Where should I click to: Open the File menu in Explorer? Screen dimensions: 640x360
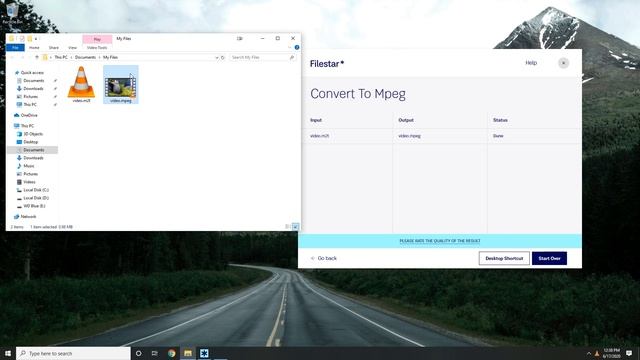click(x=16, y=48)
